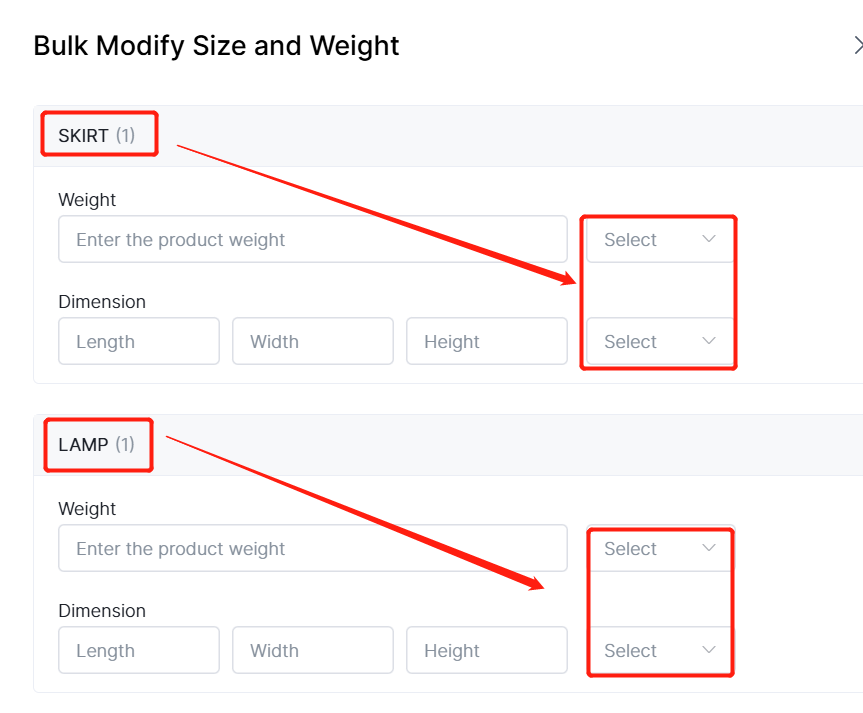Close the Bulk Modify dialog
This screenshot has height=713, width=863.
tap(857, 45)
